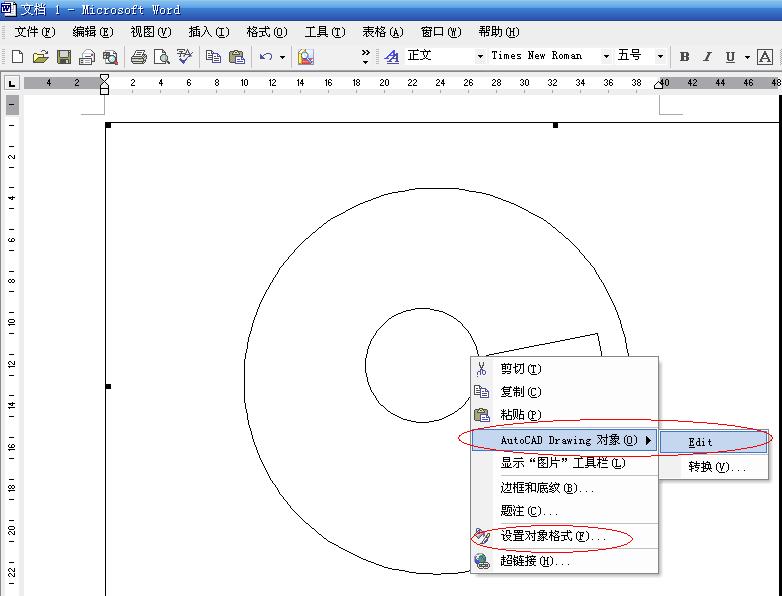Image resolution: width=782 pixels, height=596 pixels.
Task: Open the 文件(F) menu
Action: pyautogui.click(x=34, y=32)
